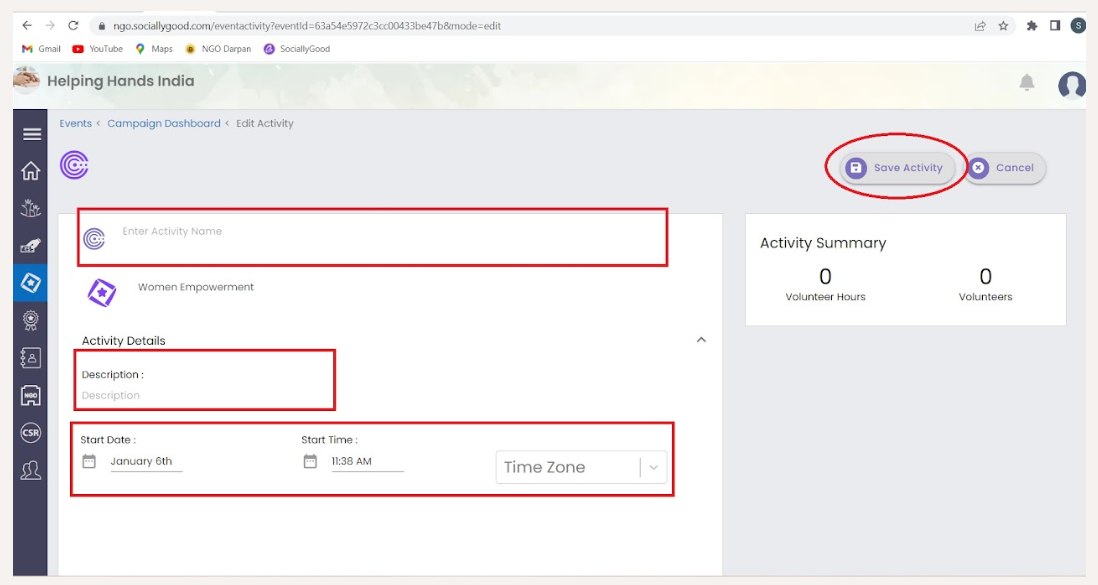Viewport: 1098px width, 585px height.
Task: Click the contacts book sidebar icon
Action: tap(31, 358)
